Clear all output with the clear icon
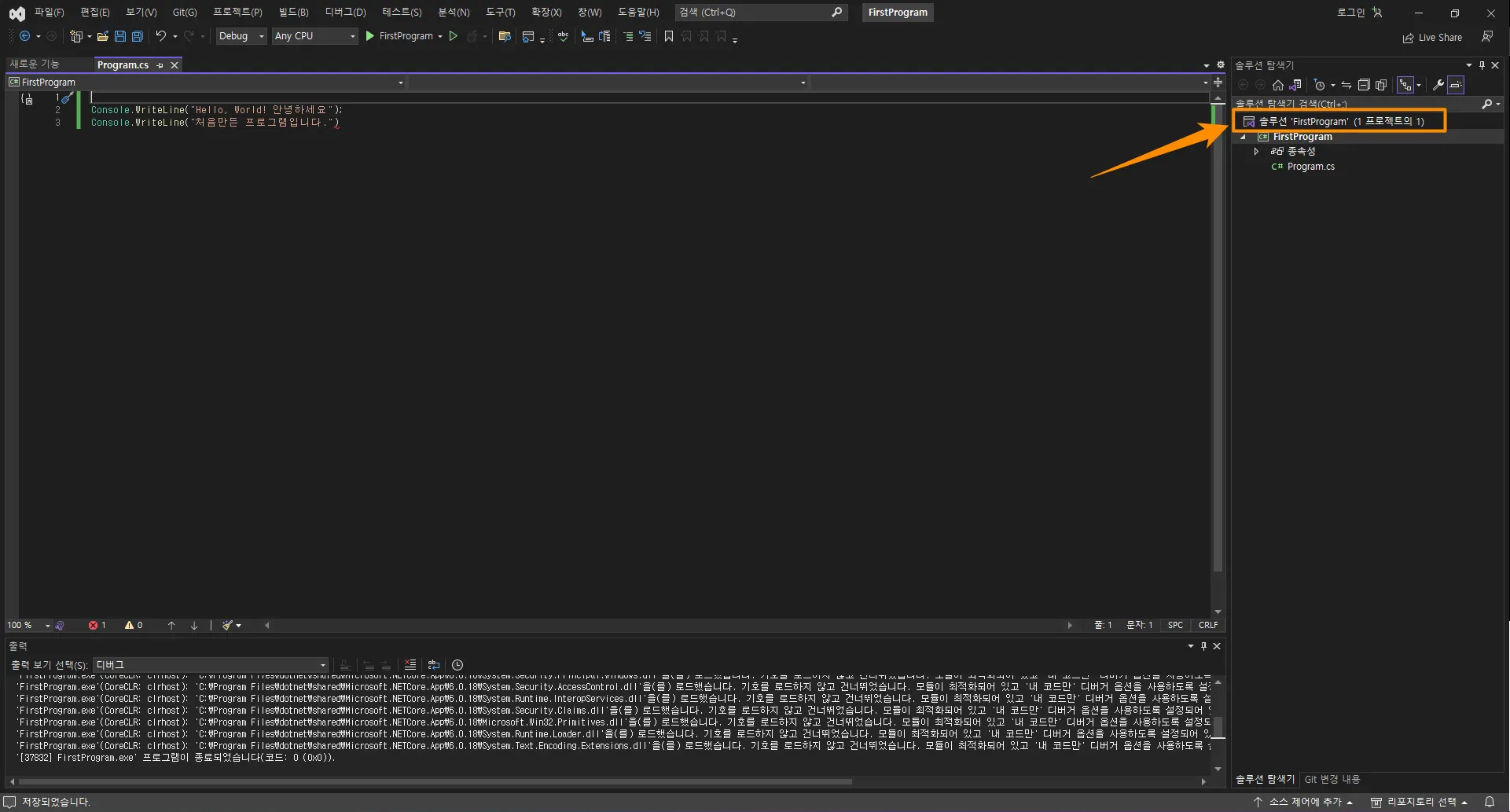 click(410, 665)
